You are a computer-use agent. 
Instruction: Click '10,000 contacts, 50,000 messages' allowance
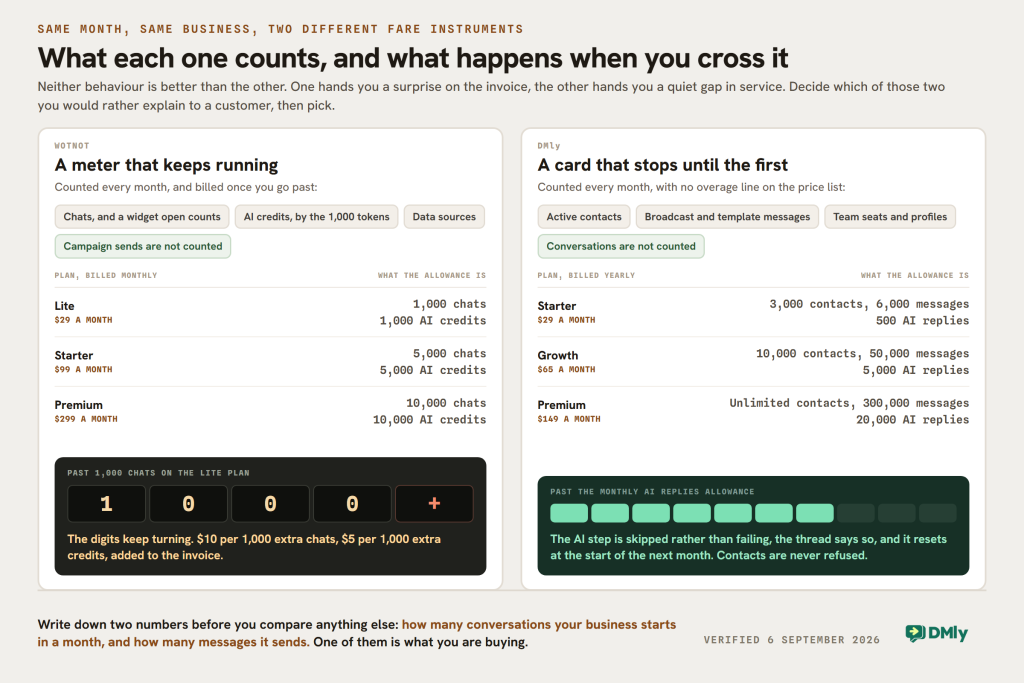pyautogui.click(x=863, y=354)
